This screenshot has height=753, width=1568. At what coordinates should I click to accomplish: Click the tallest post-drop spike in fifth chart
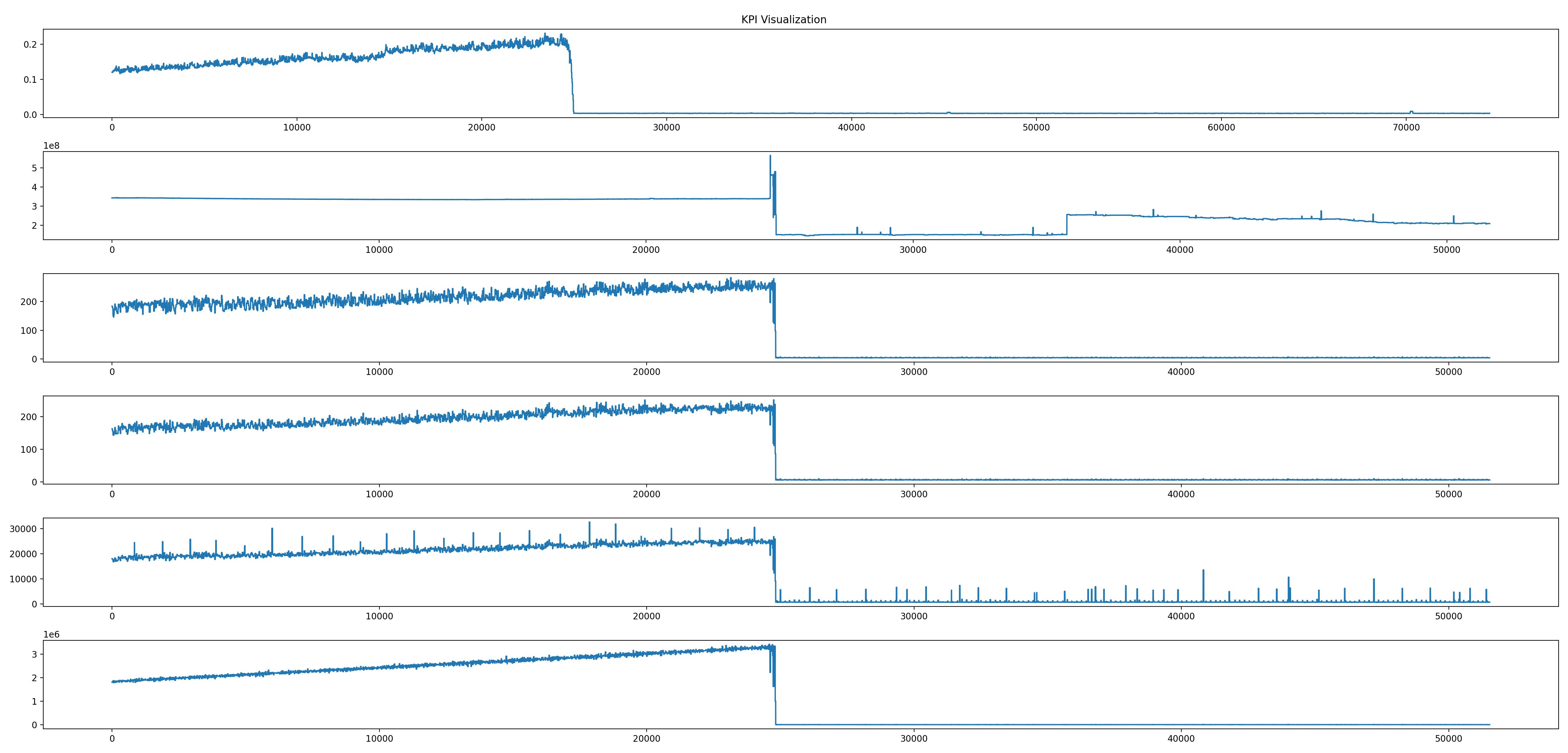pos(1203,571)
